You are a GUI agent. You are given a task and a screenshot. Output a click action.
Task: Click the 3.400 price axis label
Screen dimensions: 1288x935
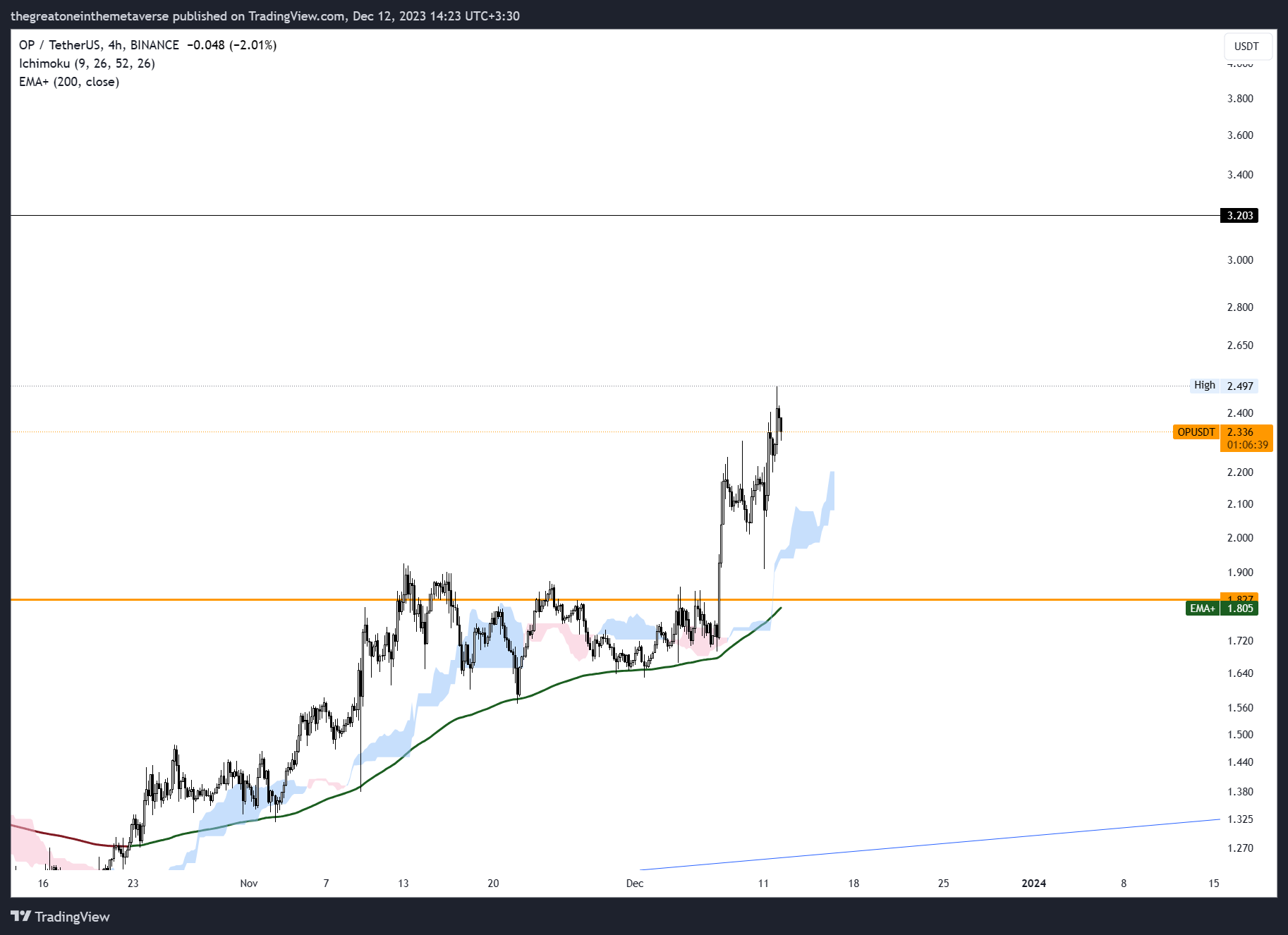pyautogui.click(x=1240, y=175)
